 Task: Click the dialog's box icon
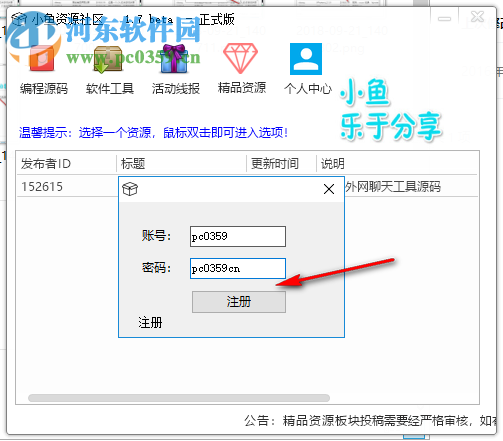pos(130,189)
